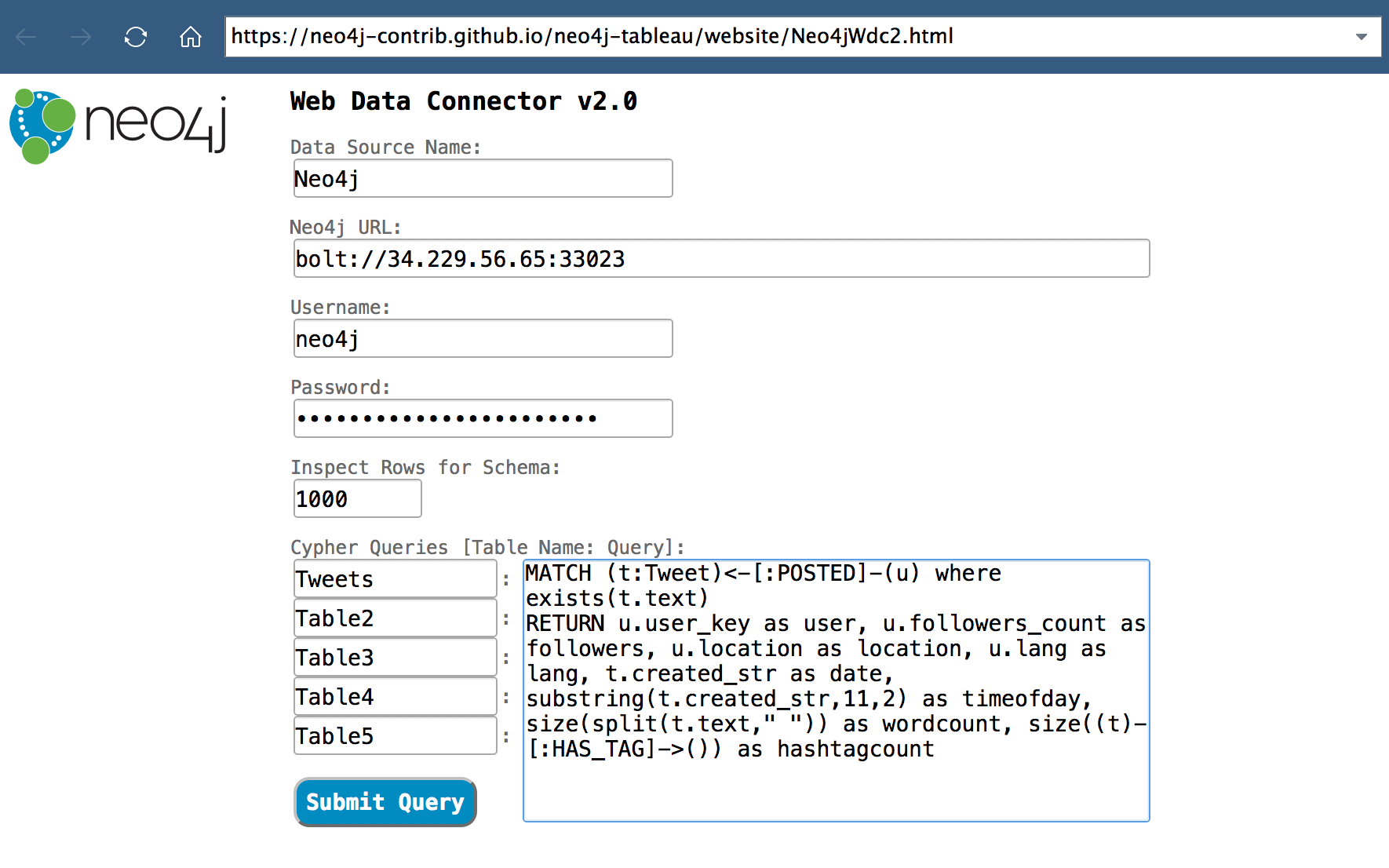
Task: Click the neo4j logo
Action: point(118,126)
